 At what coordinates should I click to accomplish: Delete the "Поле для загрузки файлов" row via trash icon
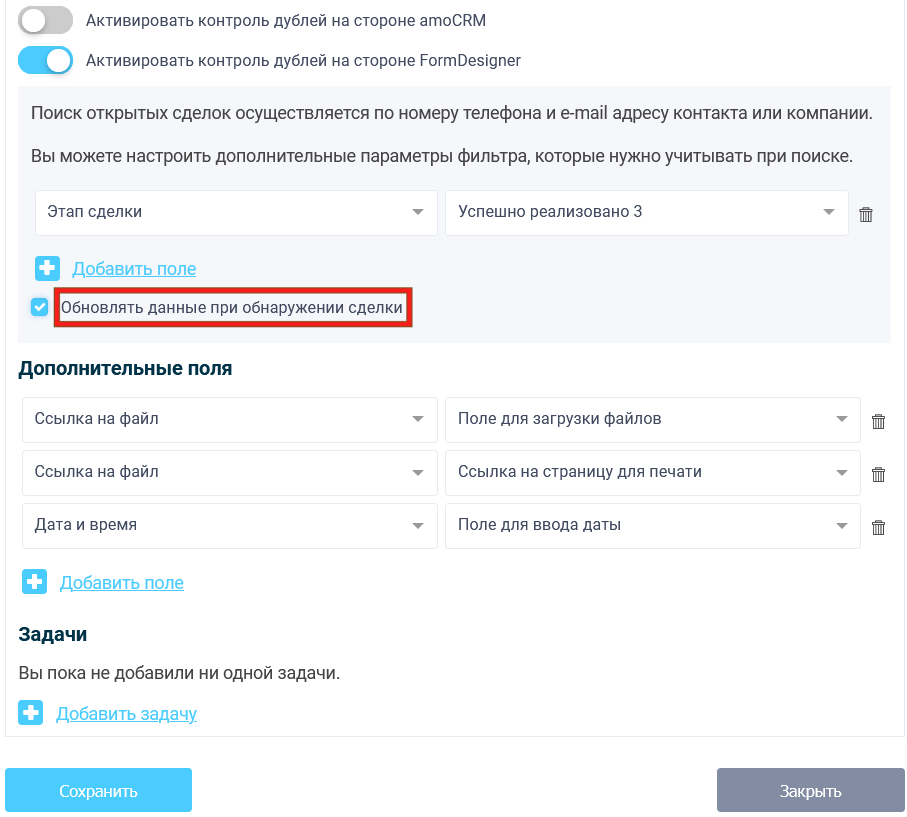tap(878, 420)
